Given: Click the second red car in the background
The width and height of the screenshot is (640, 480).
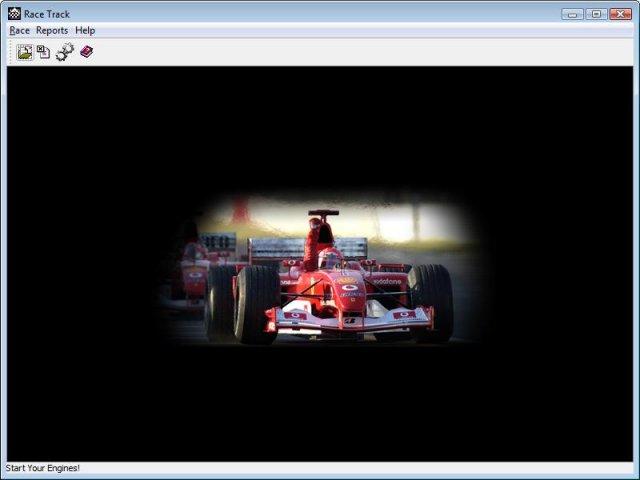Looking at the screenshot, I should coord(193,270).
